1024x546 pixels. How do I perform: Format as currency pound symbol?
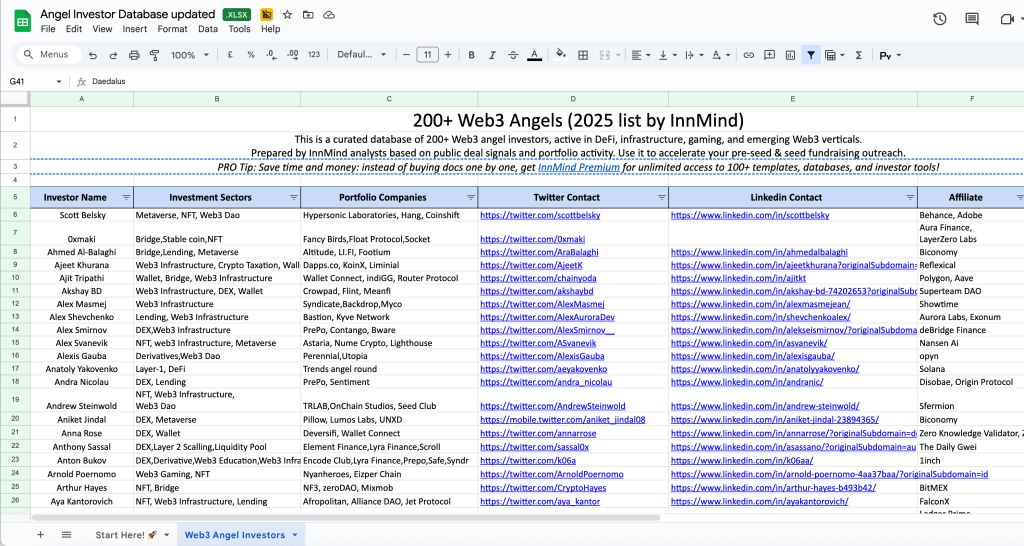coord(230,55)
